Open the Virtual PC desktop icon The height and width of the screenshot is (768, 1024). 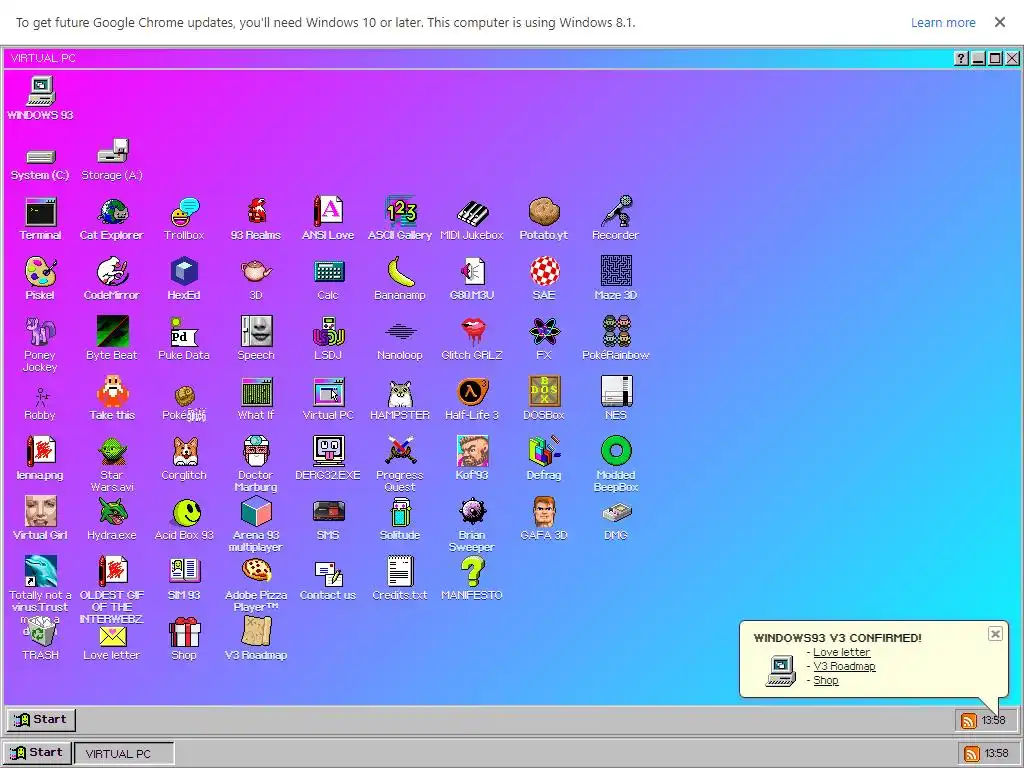328,399
